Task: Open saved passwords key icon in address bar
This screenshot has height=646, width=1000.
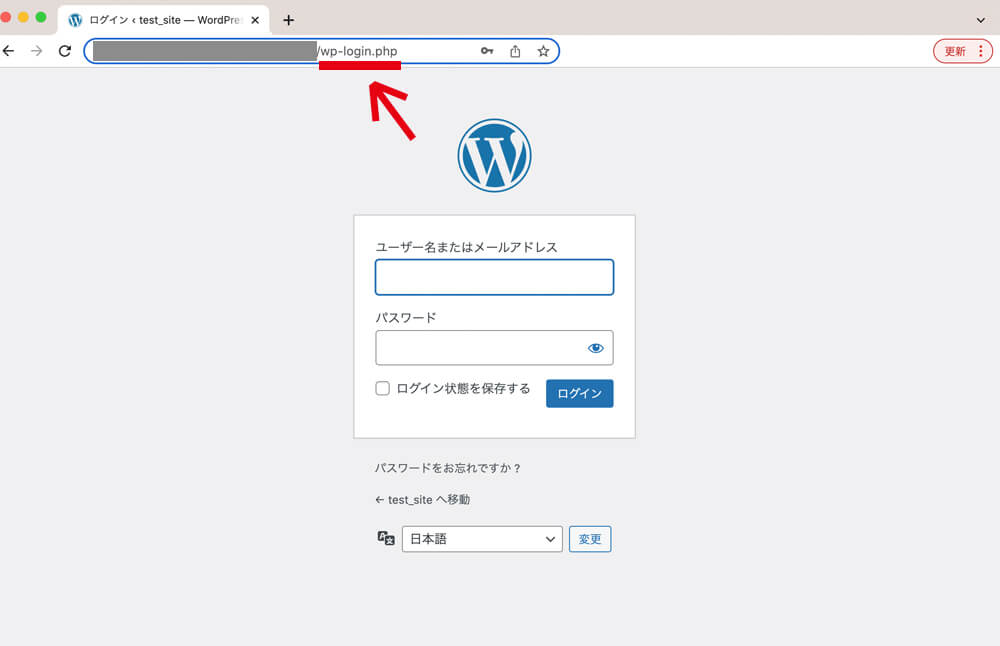Action: point(487,51)
